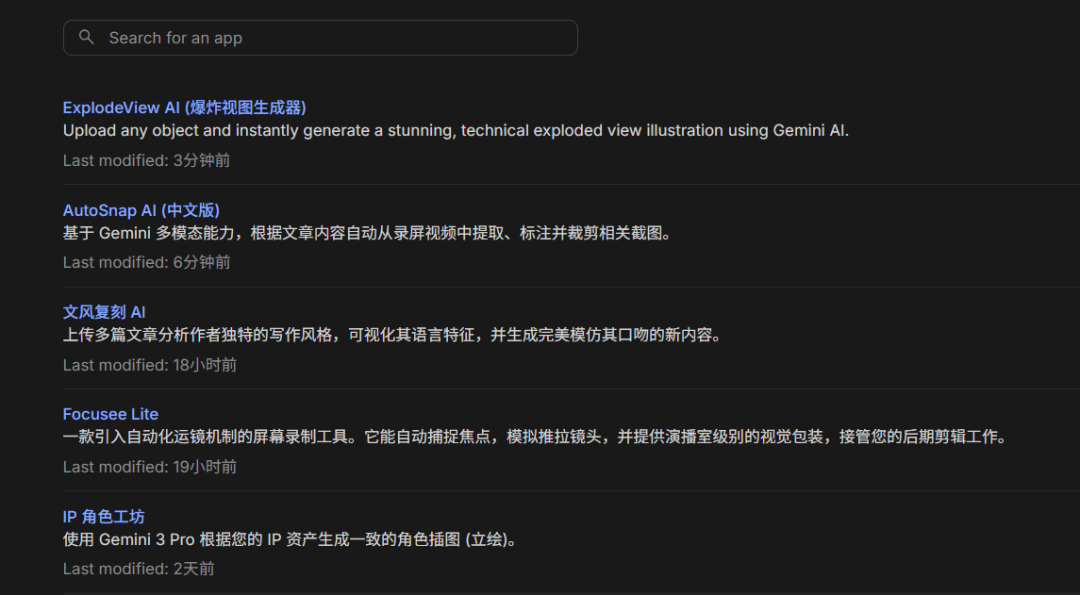Click 'Last modified: 3分钟前' text
The width and height of the screenshot is (1080, 595).
146,160
